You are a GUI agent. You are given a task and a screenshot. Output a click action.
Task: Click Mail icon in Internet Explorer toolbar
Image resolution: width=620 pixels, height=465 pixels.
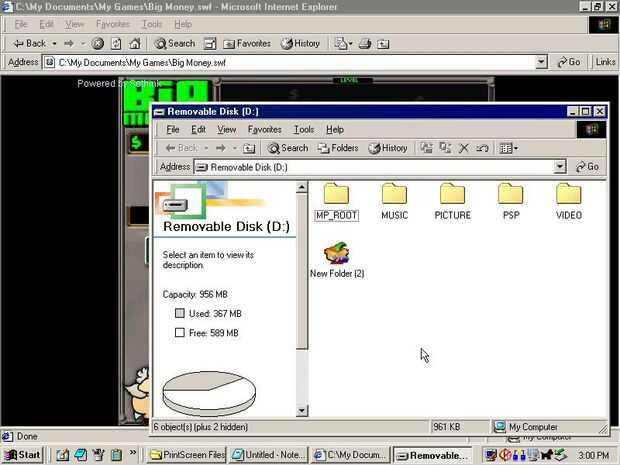340,43
